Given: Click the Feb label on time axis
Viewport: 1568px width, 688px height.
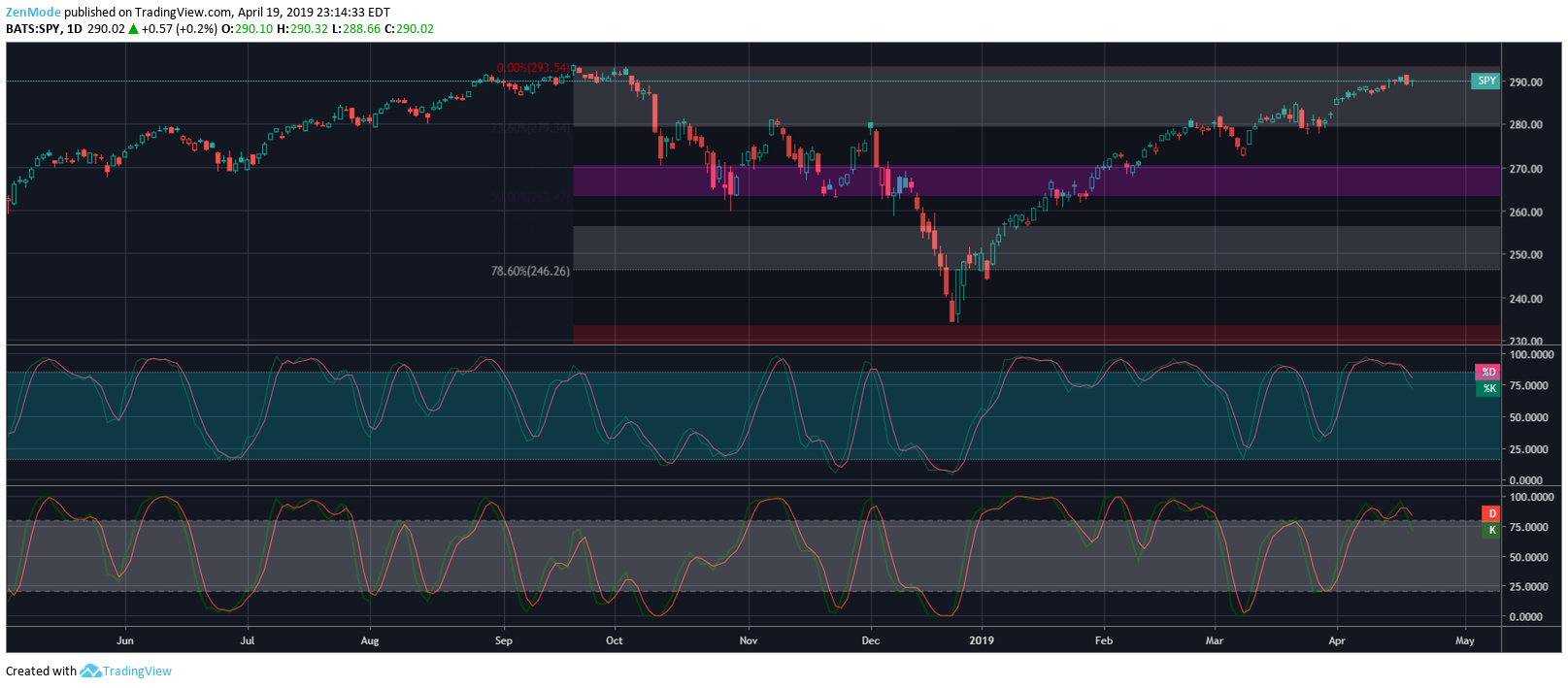Looking at the screenshot, I should pos(1104,640).
